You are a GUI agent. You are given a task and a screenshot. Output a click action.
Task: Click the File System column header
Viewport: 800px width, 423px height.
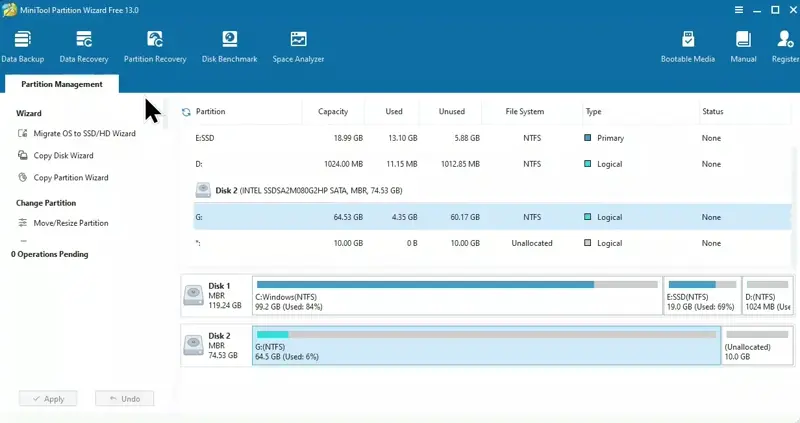point(524,111)
